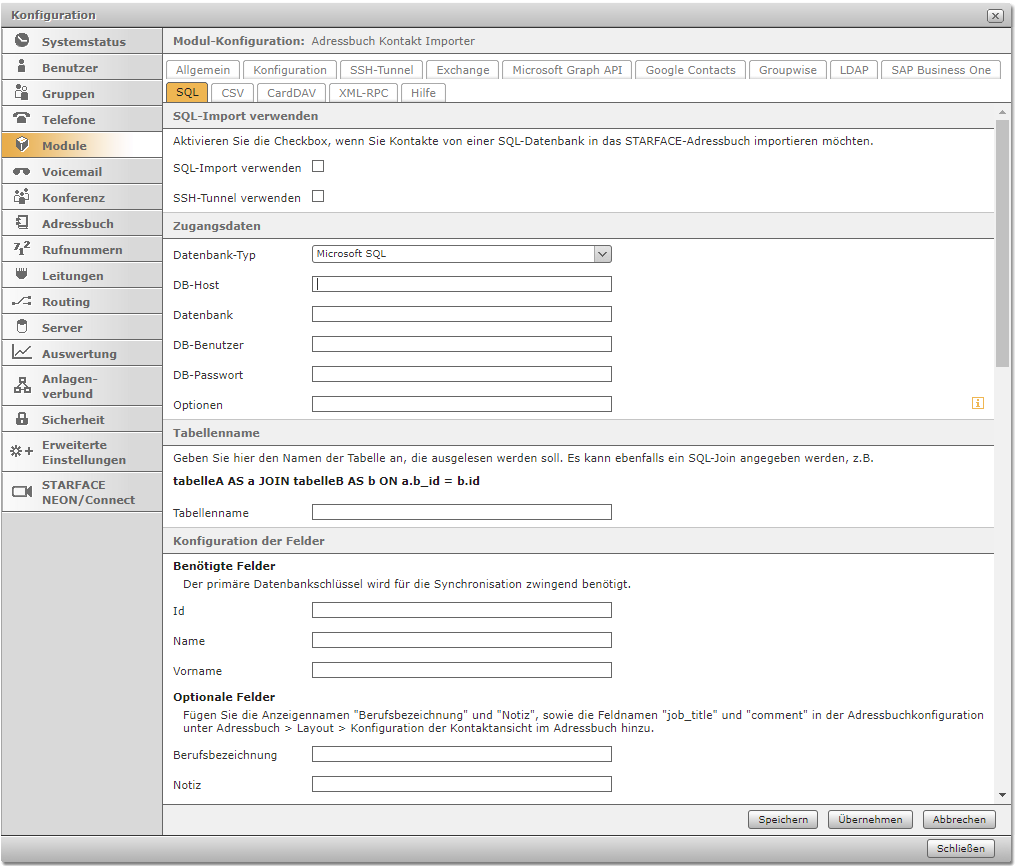Click the Übernehmen button
The image size is (1015, 867).
870,819
